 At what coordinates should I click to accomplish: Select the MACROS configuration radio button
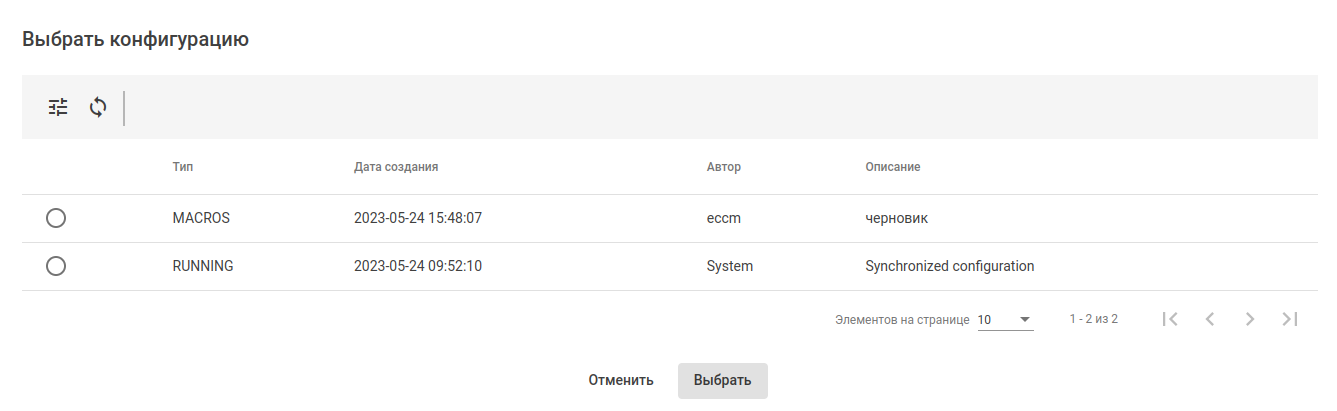coord(56,218)
